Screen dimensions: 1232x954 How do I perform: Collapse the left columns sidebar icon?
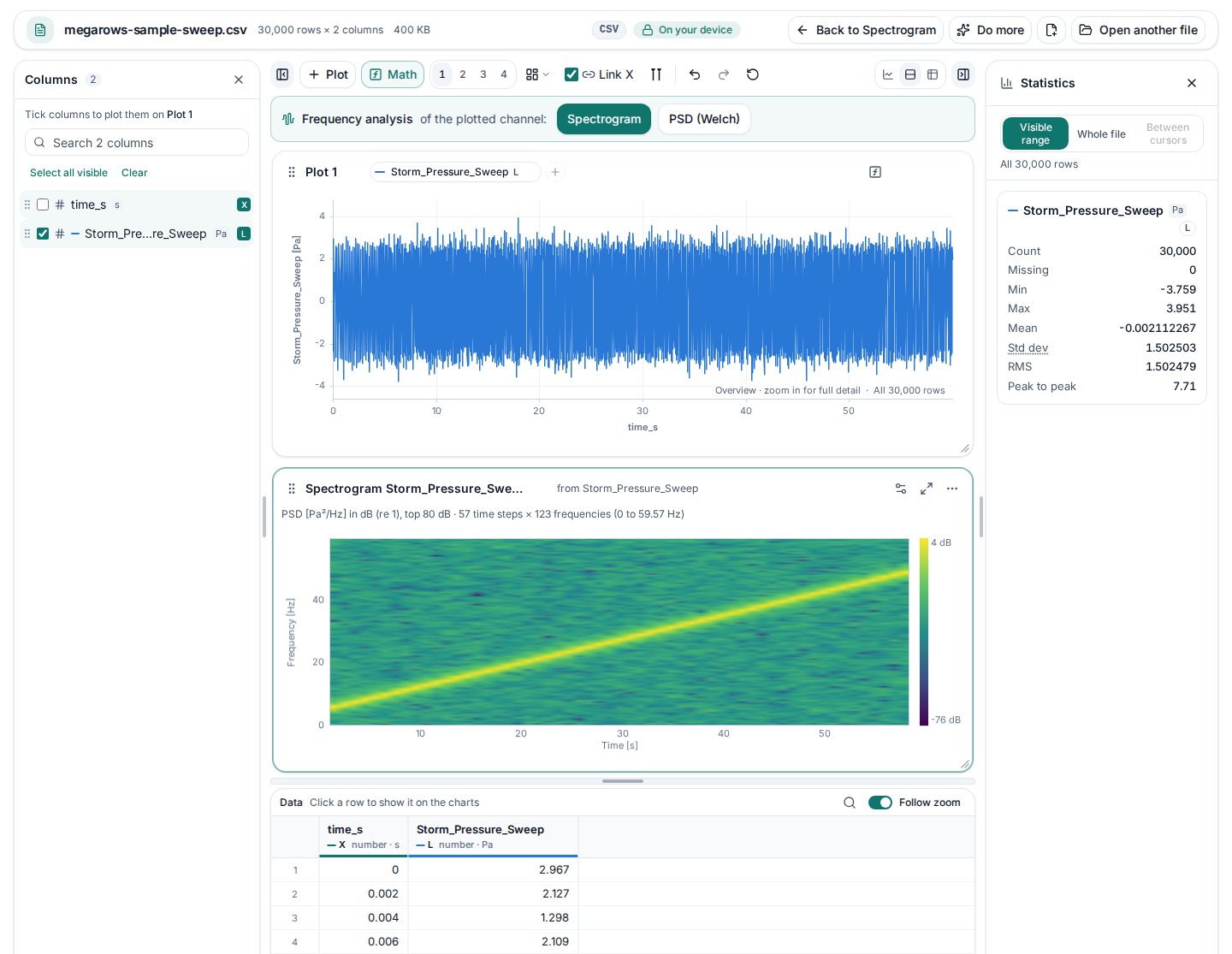[x=282, y=74]
